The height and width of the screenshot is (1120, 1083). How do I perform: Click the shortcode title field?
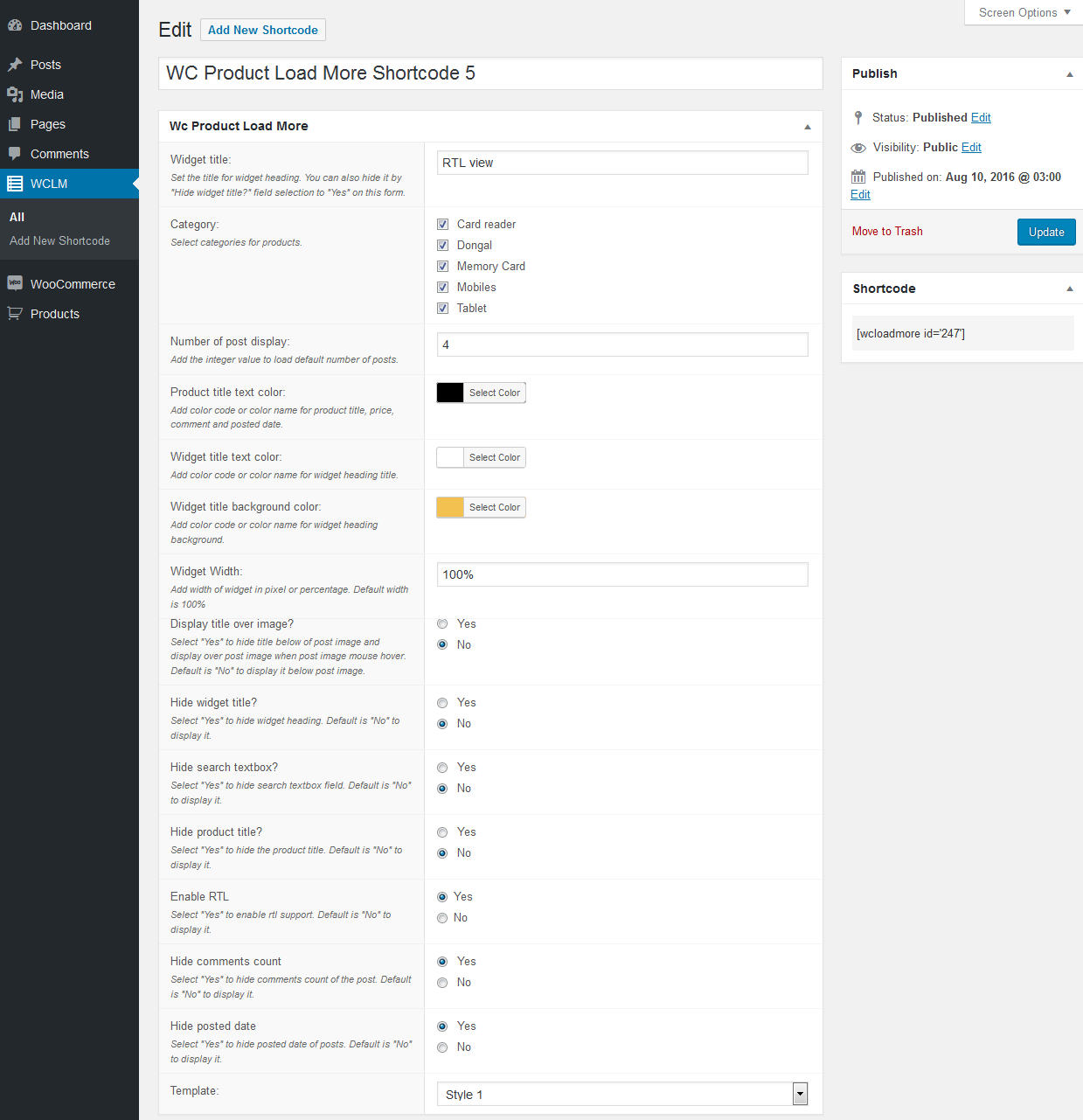coord(490,73)
